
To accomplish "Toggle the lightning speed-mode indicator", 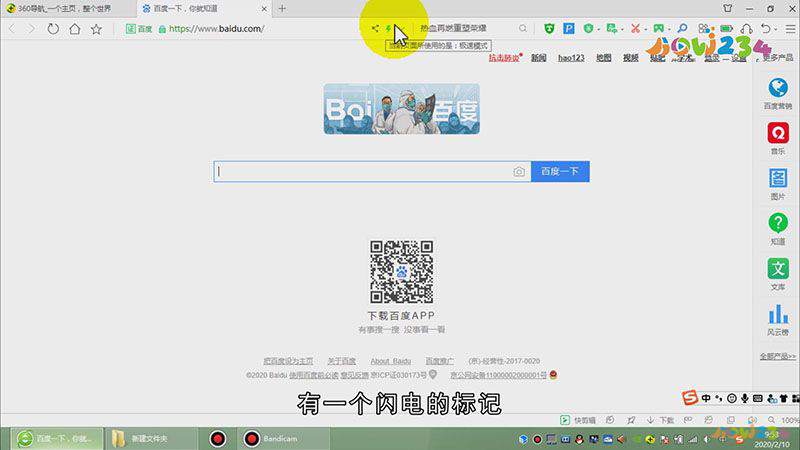I will coord(388,29).
